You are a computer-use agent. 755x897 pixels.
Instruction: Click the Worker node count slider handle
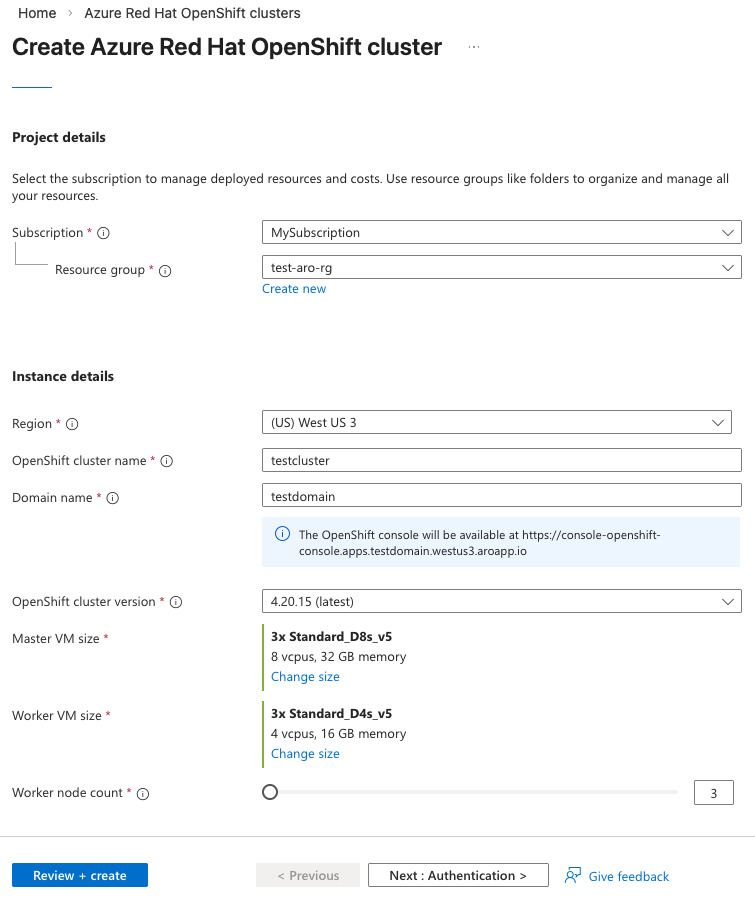click(270, 792)
